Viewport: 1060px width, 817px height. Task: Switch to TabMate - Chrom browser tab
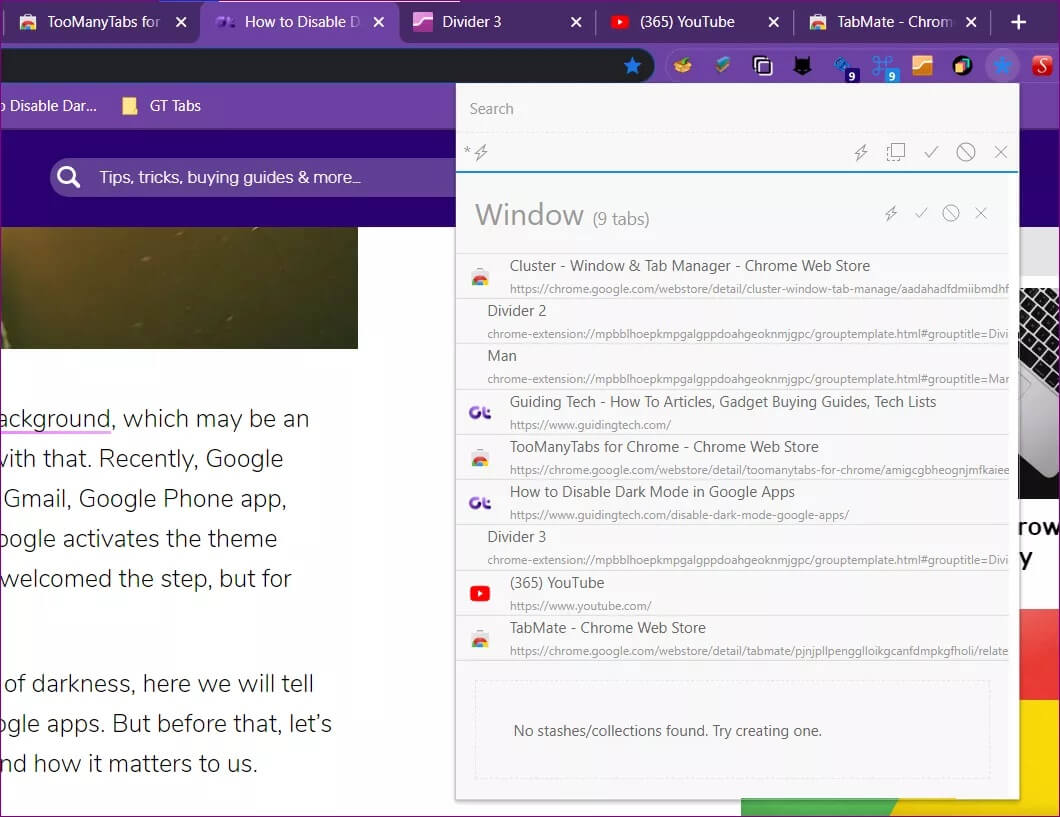(x=893, y=22)
